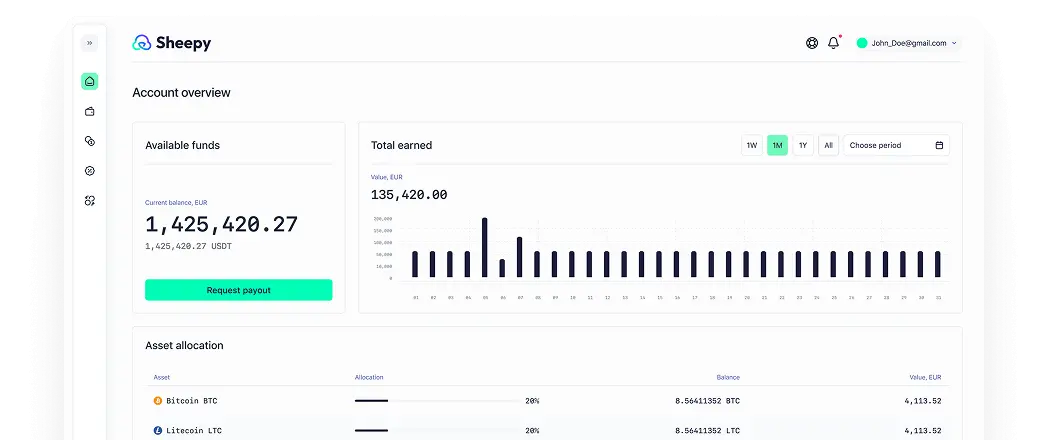
Task: Open the Choose period date picker
Action: (x=895, y=146)
